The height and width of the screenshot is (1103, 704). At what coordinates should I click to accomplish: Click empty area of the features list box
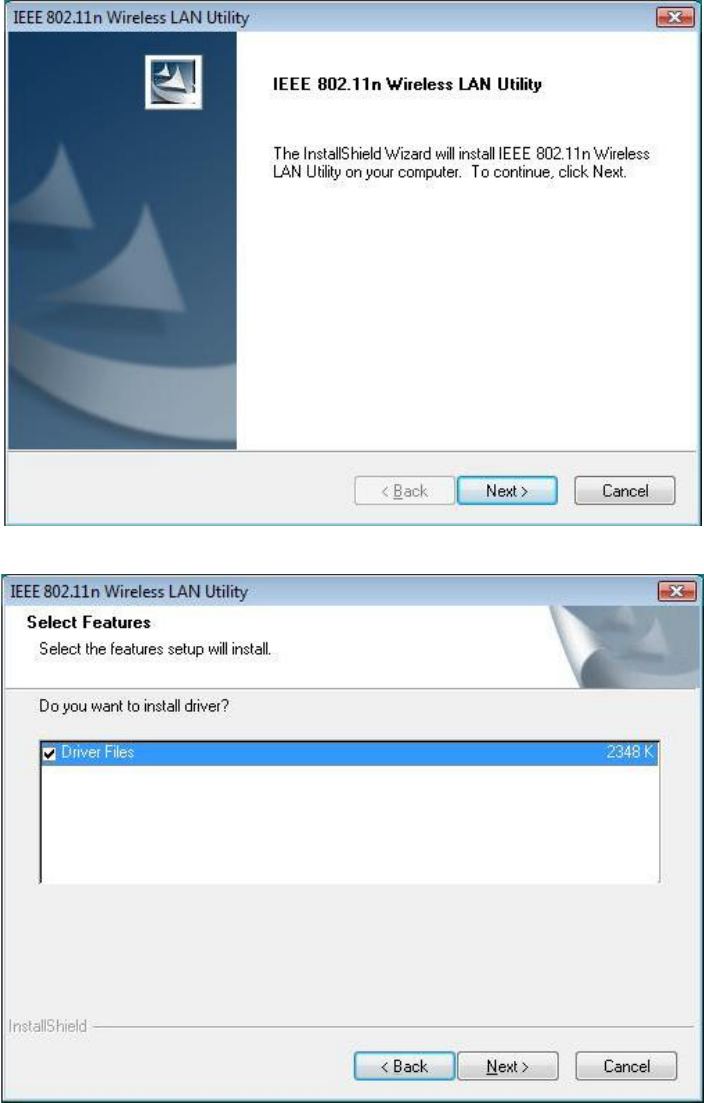click(350, 823)
